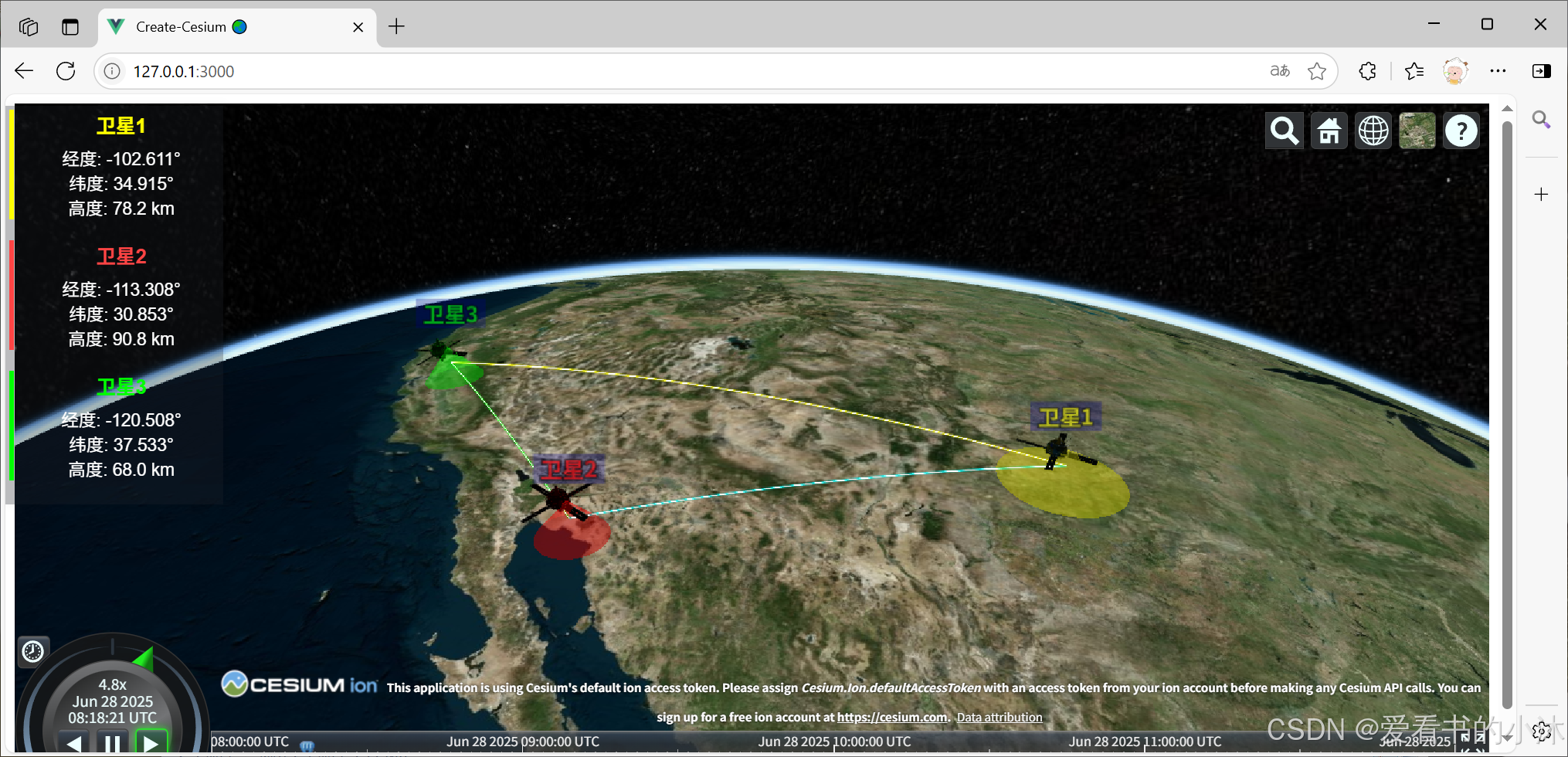The width and height of the screenshot is (1568, 757).
Task: Jump timeline to Jun 28 2025 10:00:00 UTC
Action: [834, 742]
